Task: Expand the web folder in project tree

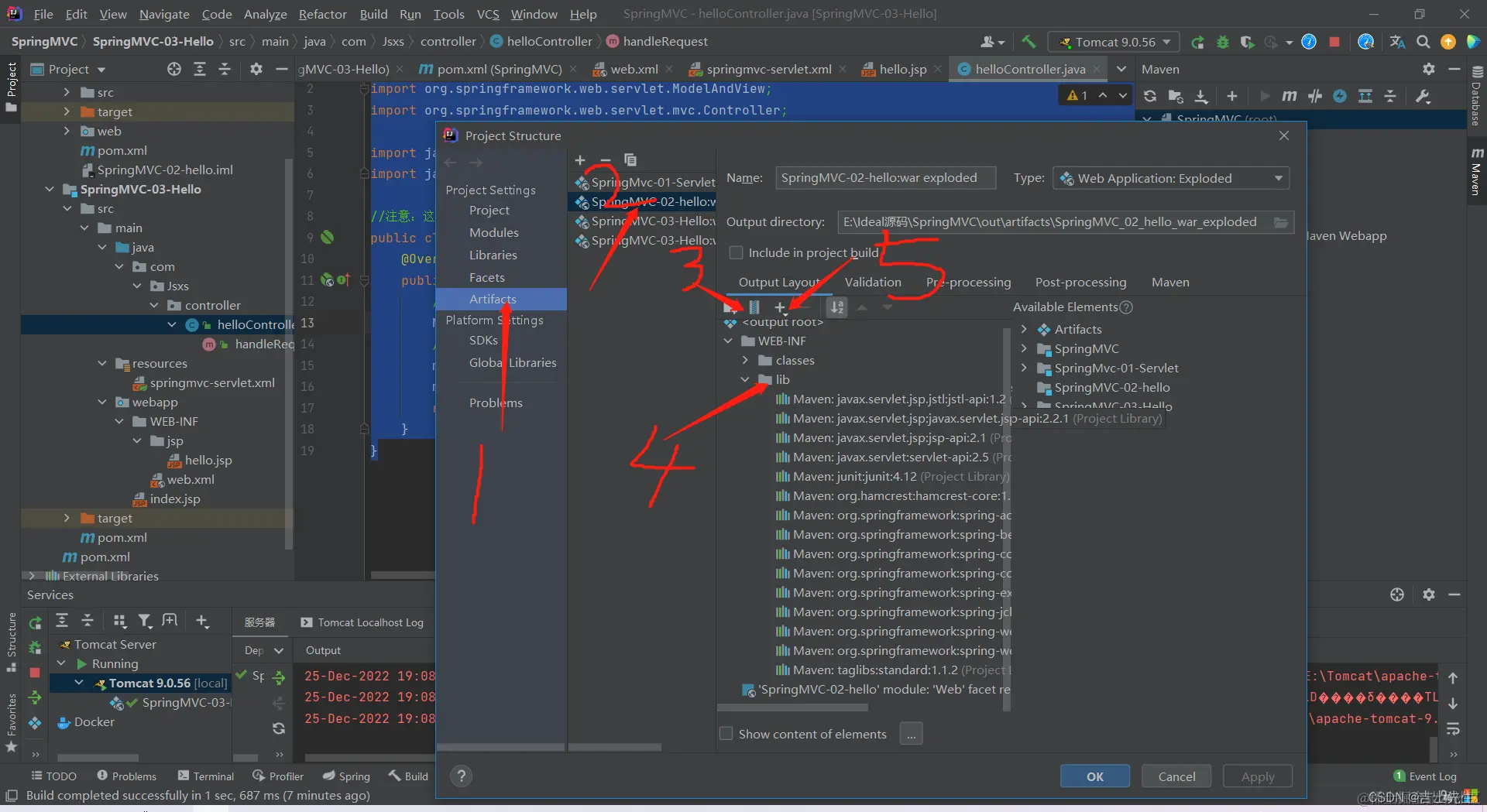Action: 67,131
